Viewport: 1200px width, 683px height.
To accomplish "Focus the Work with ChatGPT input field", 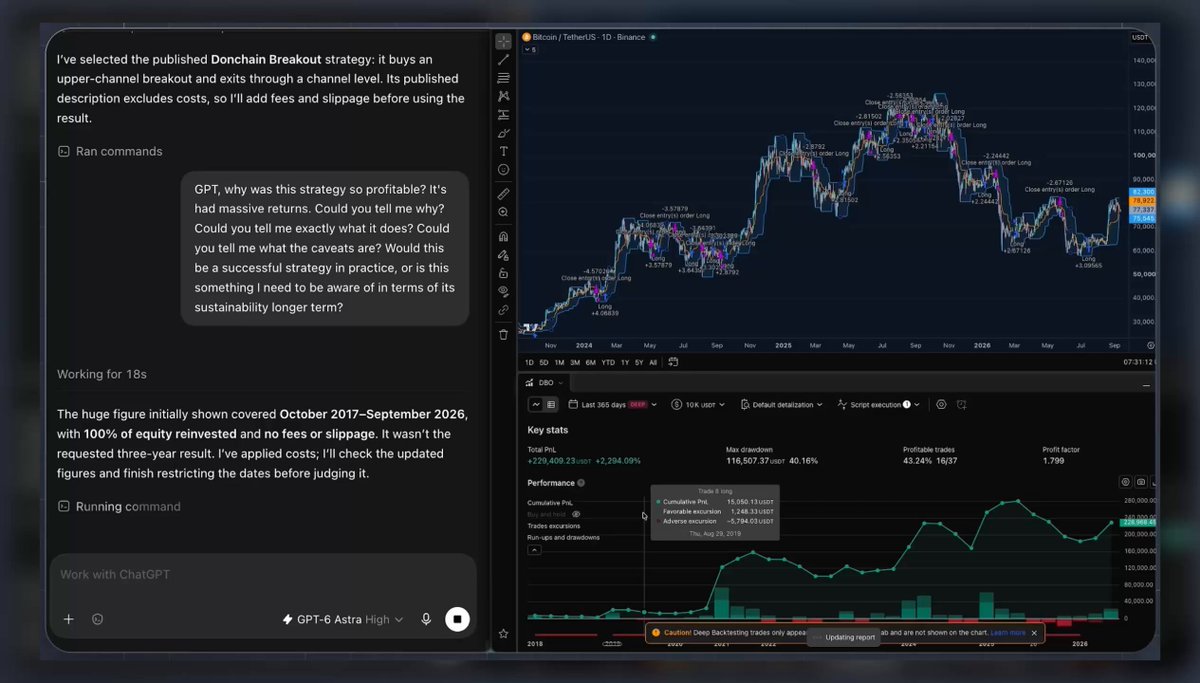I will point(262,575).
